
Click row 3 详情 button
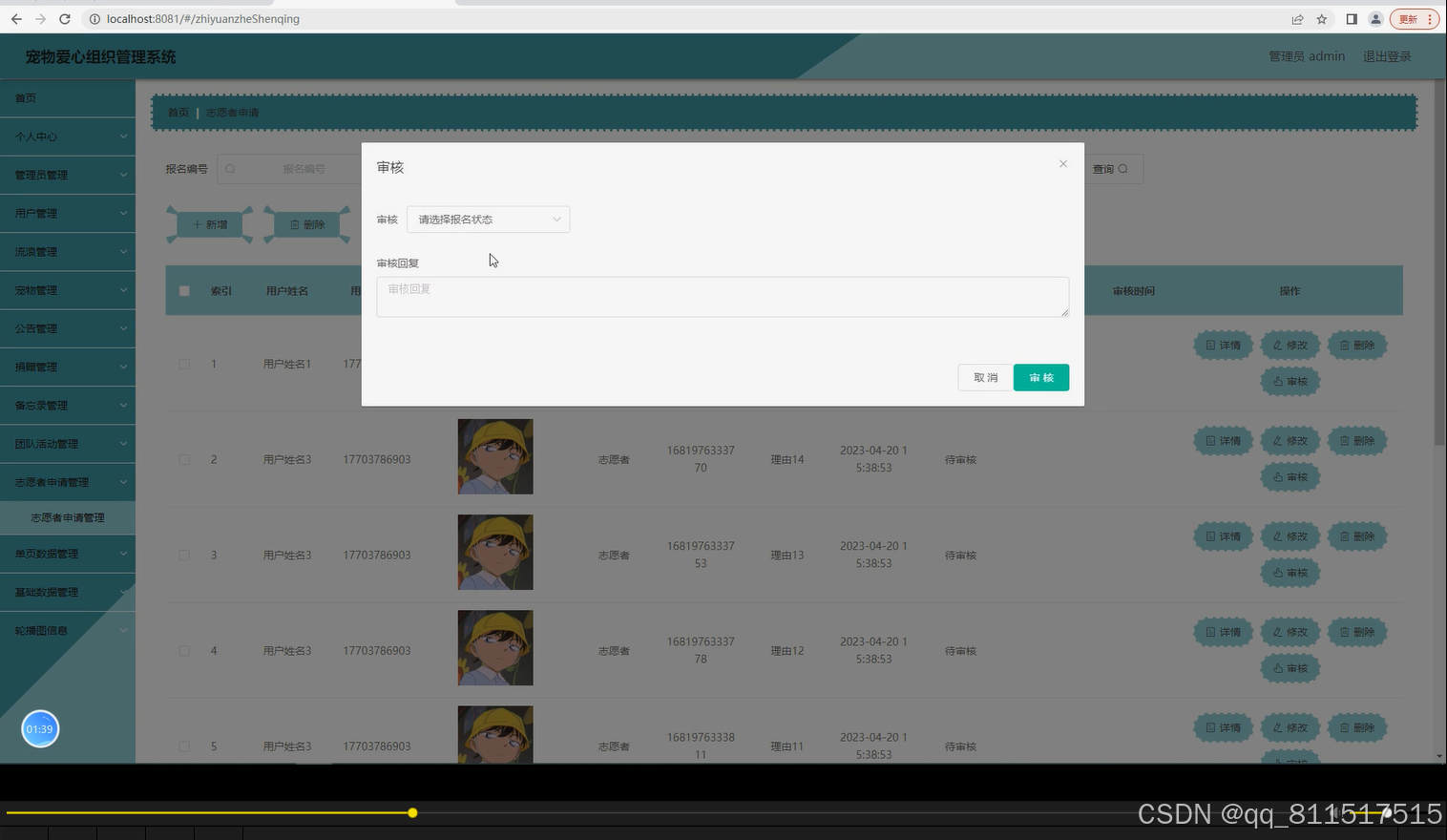pos(1223,536)
